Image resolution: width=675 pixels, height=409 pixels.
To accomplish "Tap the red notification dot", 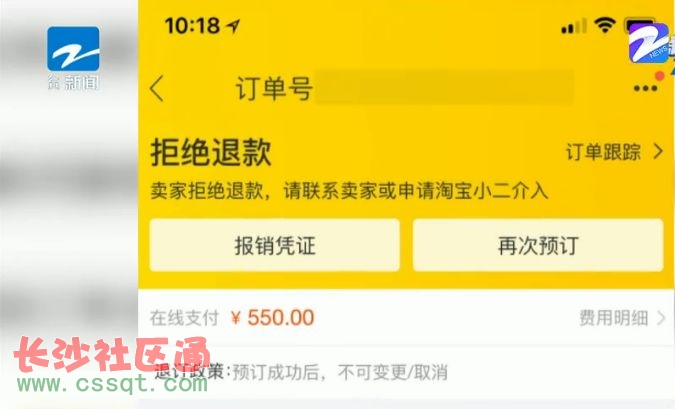I will pos(660,76).
